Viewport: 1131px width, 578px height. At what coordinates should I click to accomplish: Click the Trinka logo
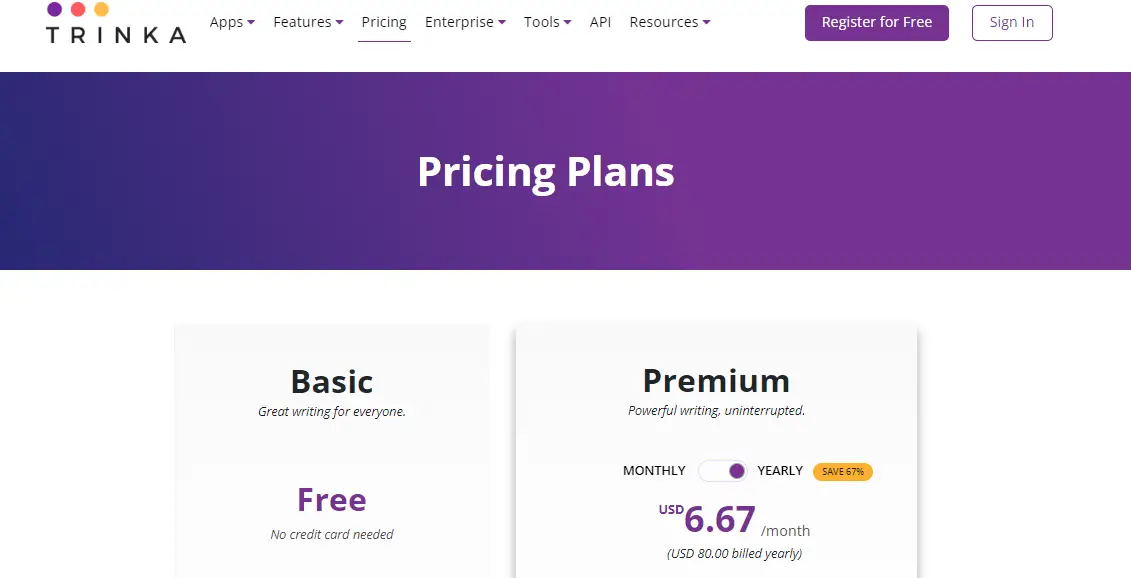(115, 23)
